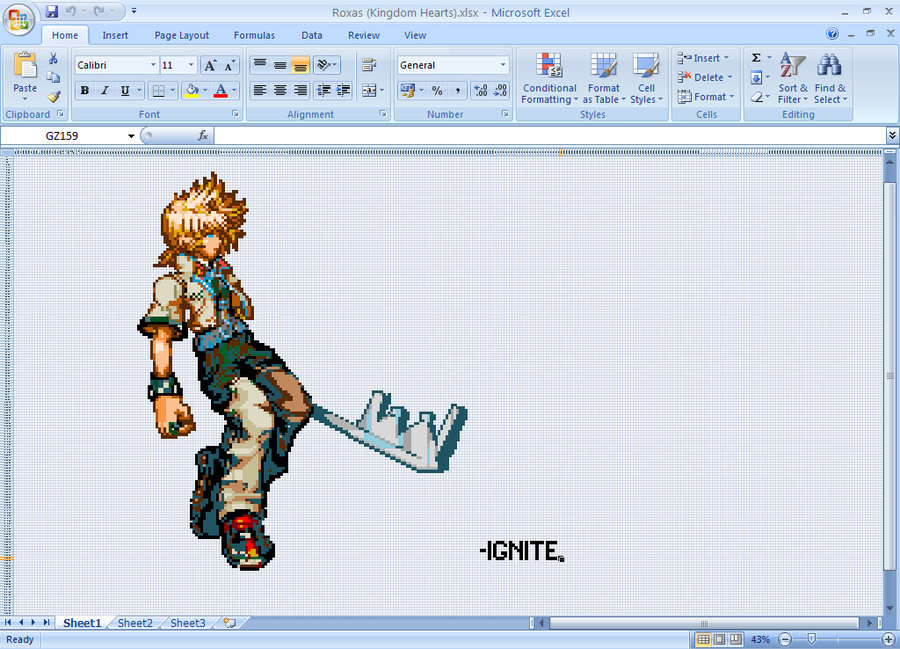Image resolution: width=900 pixels, height=649 pixels.
Task: Toggle Bold formatting
Action: 85,90
